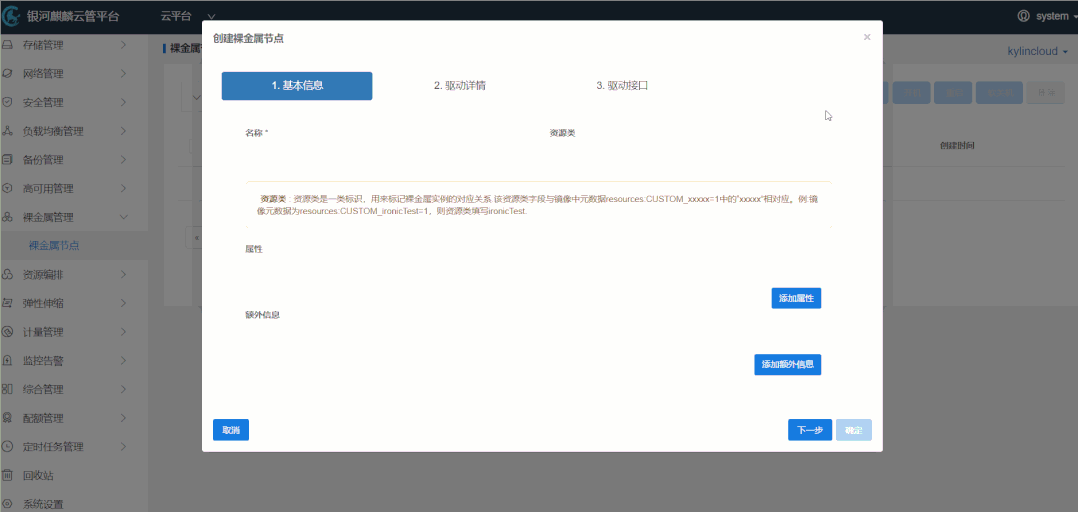1078x512 pixels.
Task: Click the 添加额外信息 button
Action: 788,364
